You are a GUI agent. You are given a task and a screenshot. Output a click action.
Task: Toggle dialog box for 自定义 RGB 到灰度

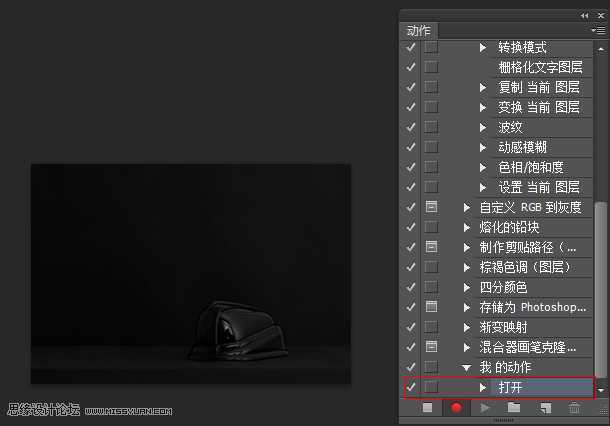(431, 207)
